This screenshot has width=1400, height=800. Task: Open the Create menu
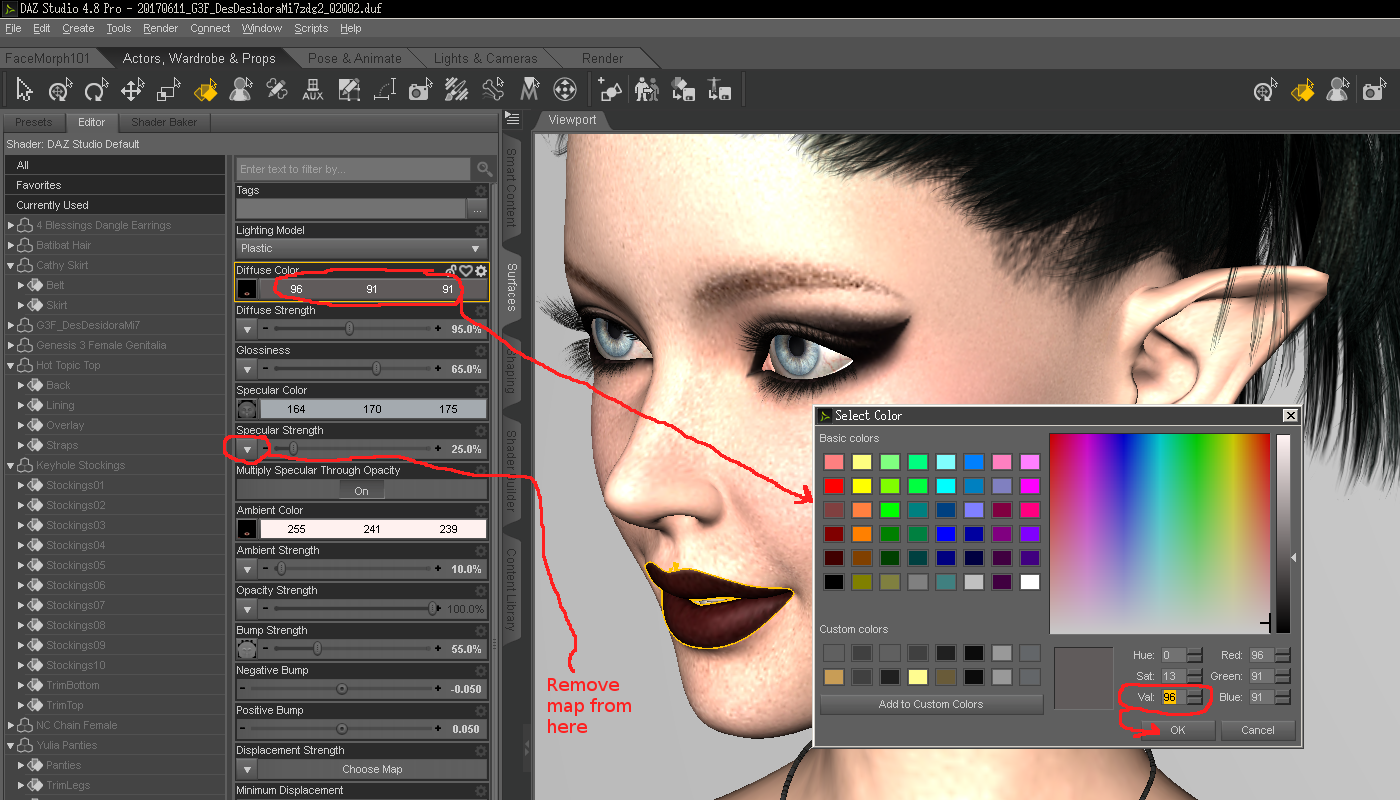pyautogui.click(x=78, y=28)
